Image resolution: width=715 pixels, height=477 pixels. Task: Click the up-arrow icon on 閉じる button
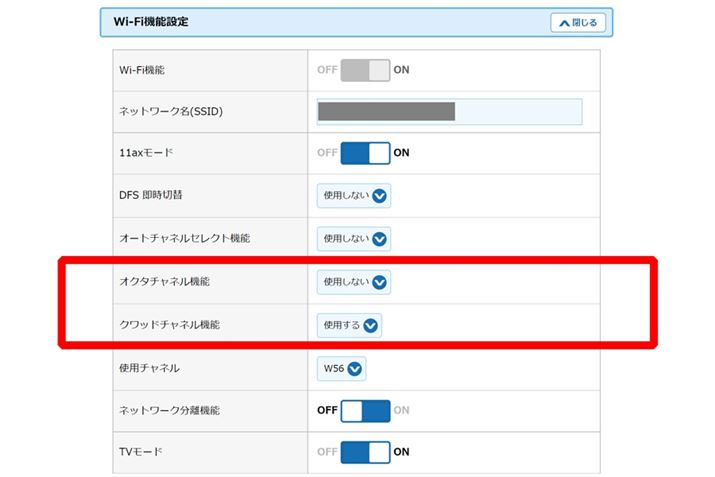[x=563, y=22]
